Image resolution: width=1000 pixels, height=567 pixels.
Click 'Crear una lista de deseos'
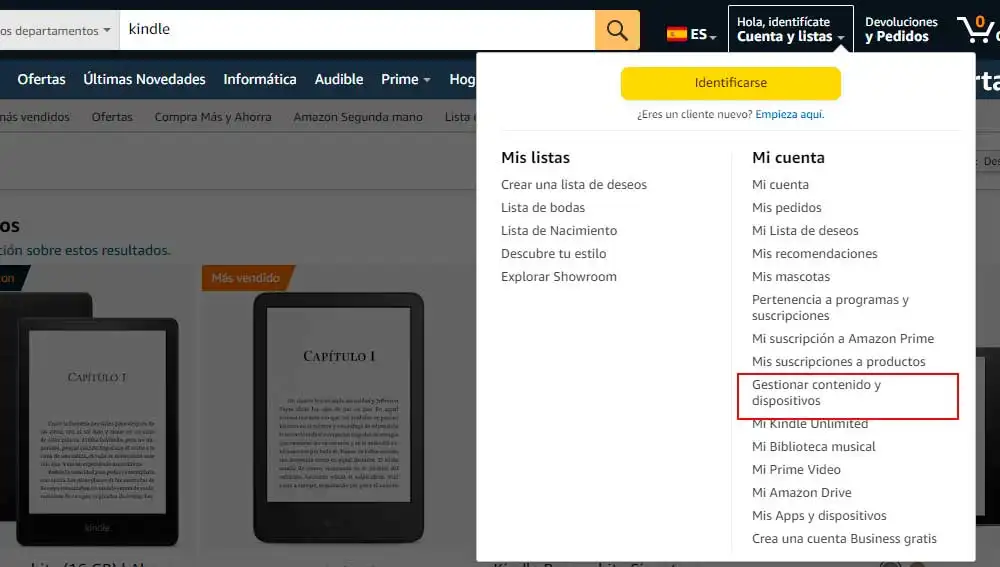pos(573,185)
